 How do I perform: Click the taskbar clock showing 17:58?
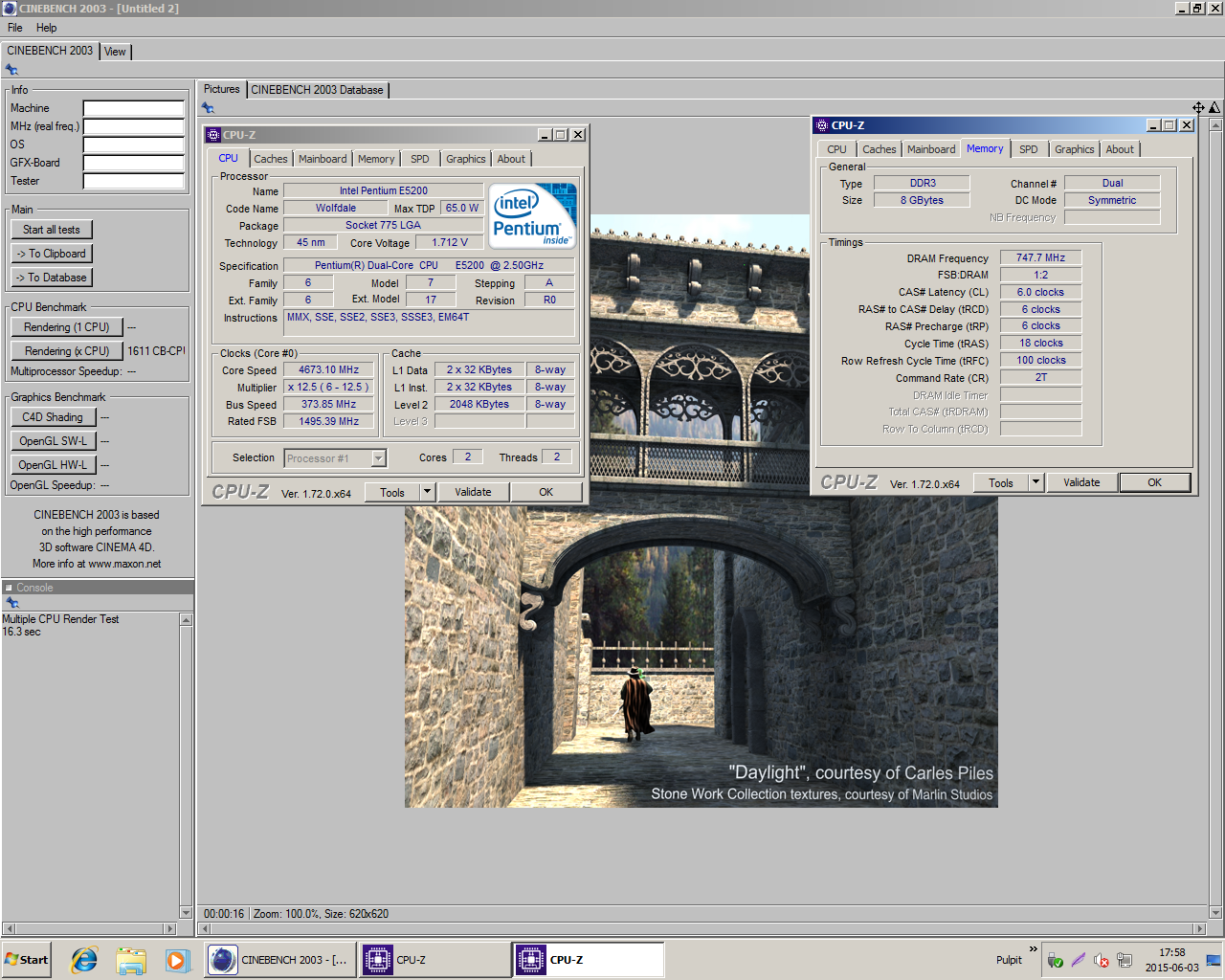1171,952
